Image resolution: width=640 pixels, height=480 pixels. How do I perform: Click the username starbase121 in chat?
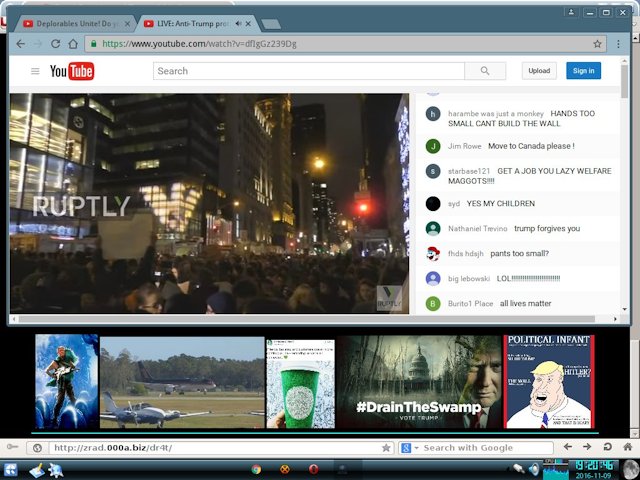469,171
